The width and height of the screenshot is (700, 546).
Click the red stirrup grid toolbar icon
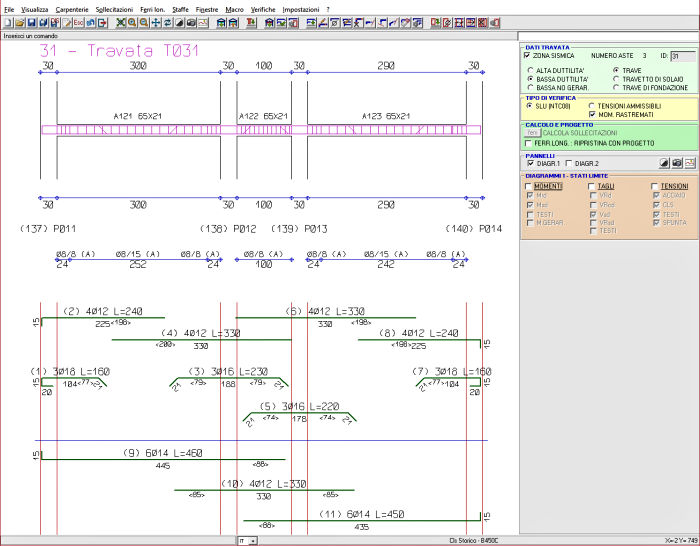459,23
